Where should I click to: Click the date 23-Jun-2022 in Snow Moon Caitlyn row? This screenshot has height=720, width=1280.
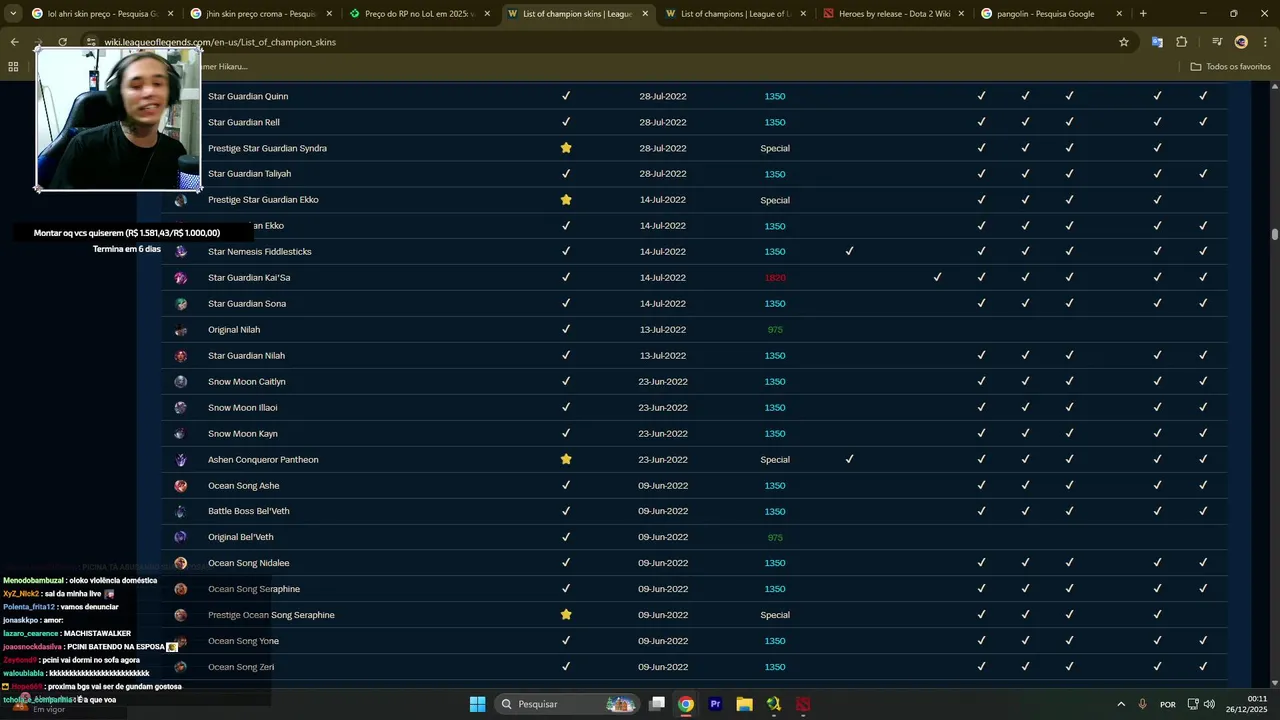click(x=663, y=382)
